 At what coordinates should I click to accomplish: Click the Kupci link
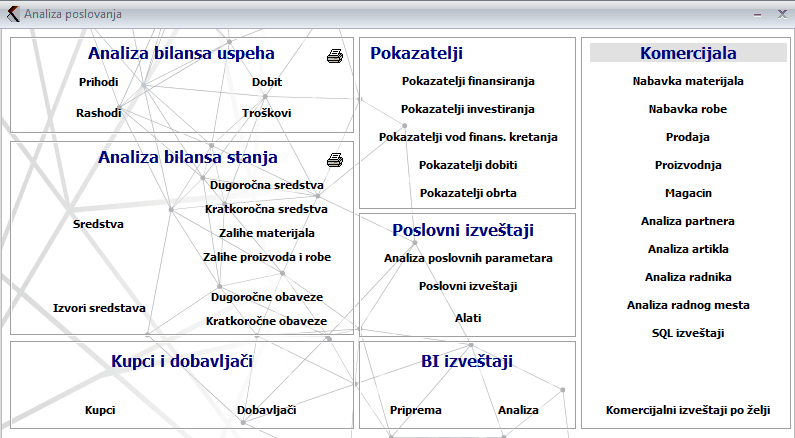tap(100, 410)
